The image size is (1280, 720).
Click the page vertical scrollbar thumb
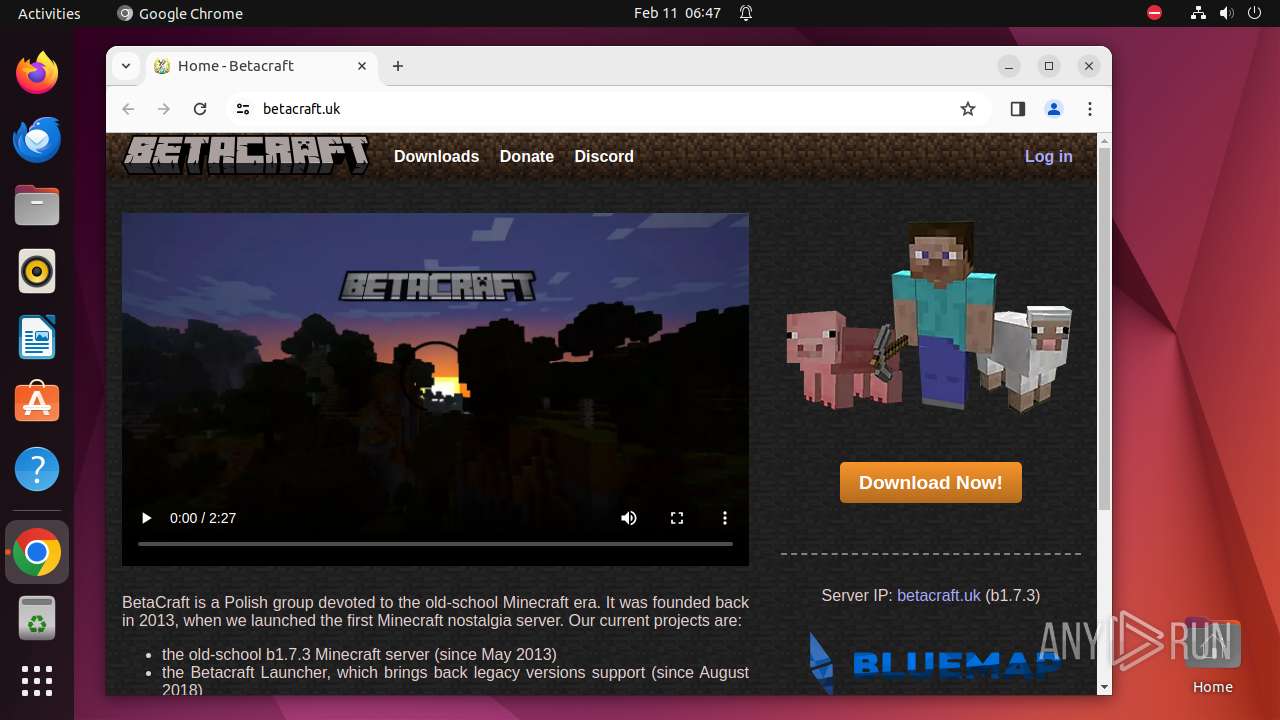[x=1104, y=330]
